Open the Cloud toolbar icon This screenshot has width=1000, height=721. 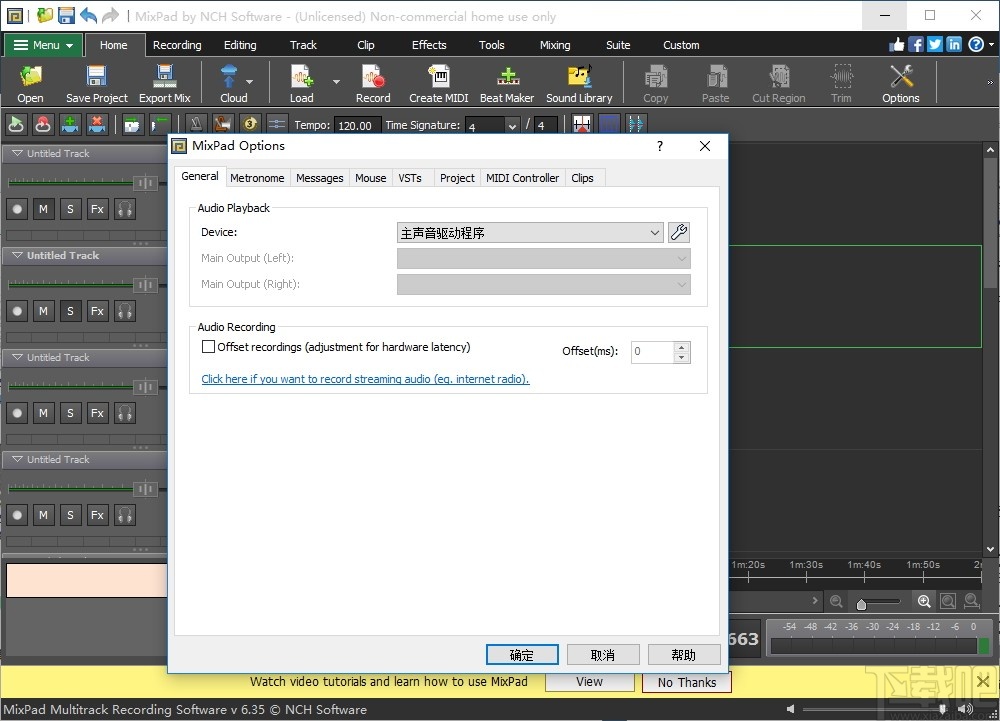[233, 84]
